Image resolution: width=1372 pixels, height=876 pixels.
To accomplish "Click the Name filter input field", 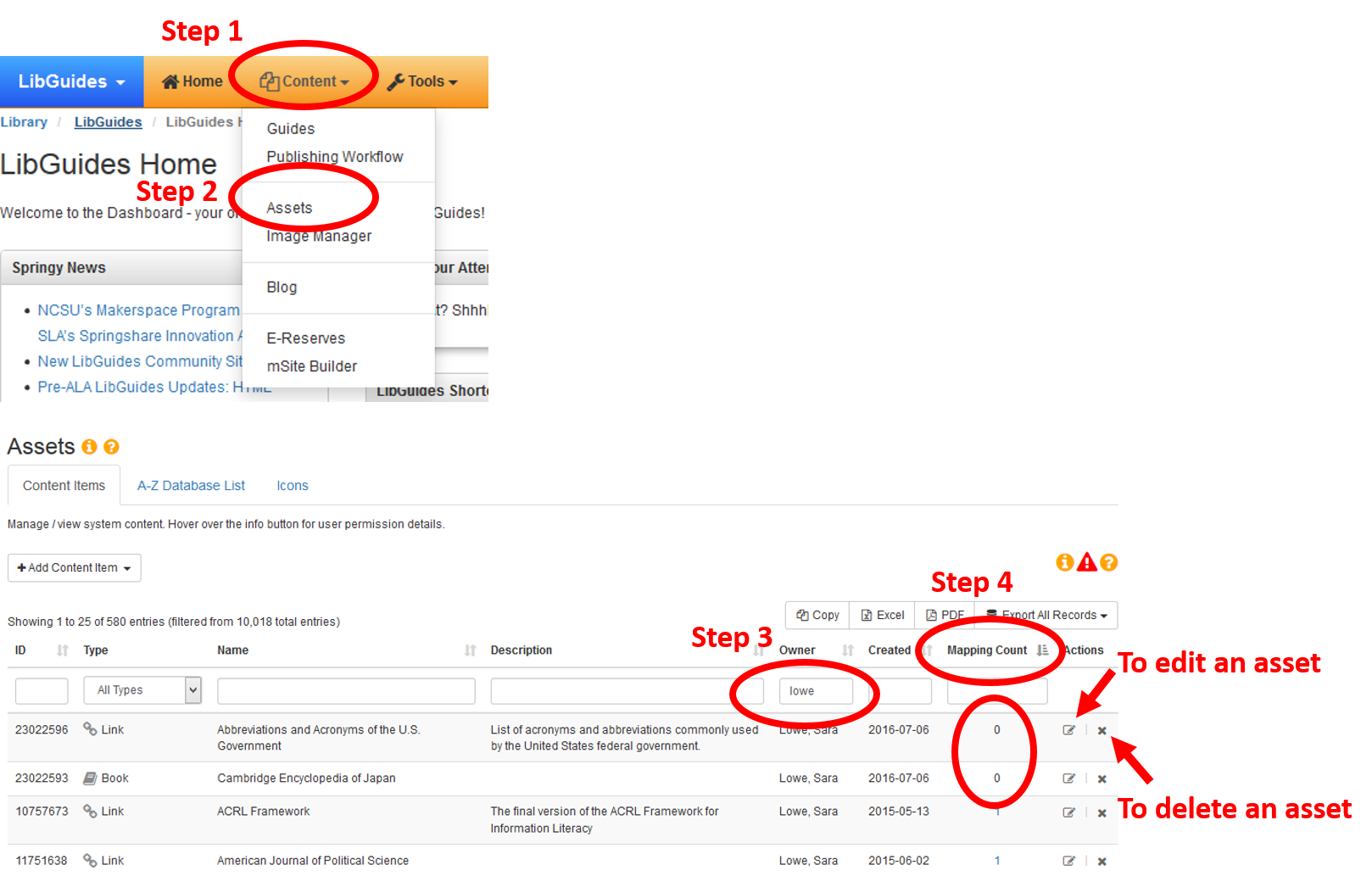I will pos(346,691).
